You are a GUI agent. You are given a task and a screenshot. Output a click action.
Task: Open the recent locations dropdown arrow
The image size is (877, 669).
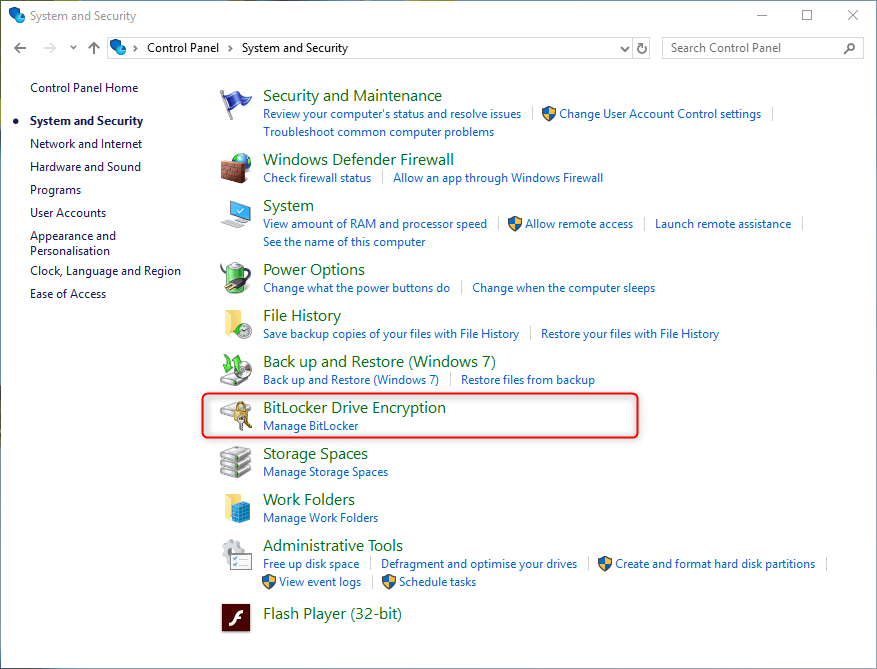[x=73, y=48]
